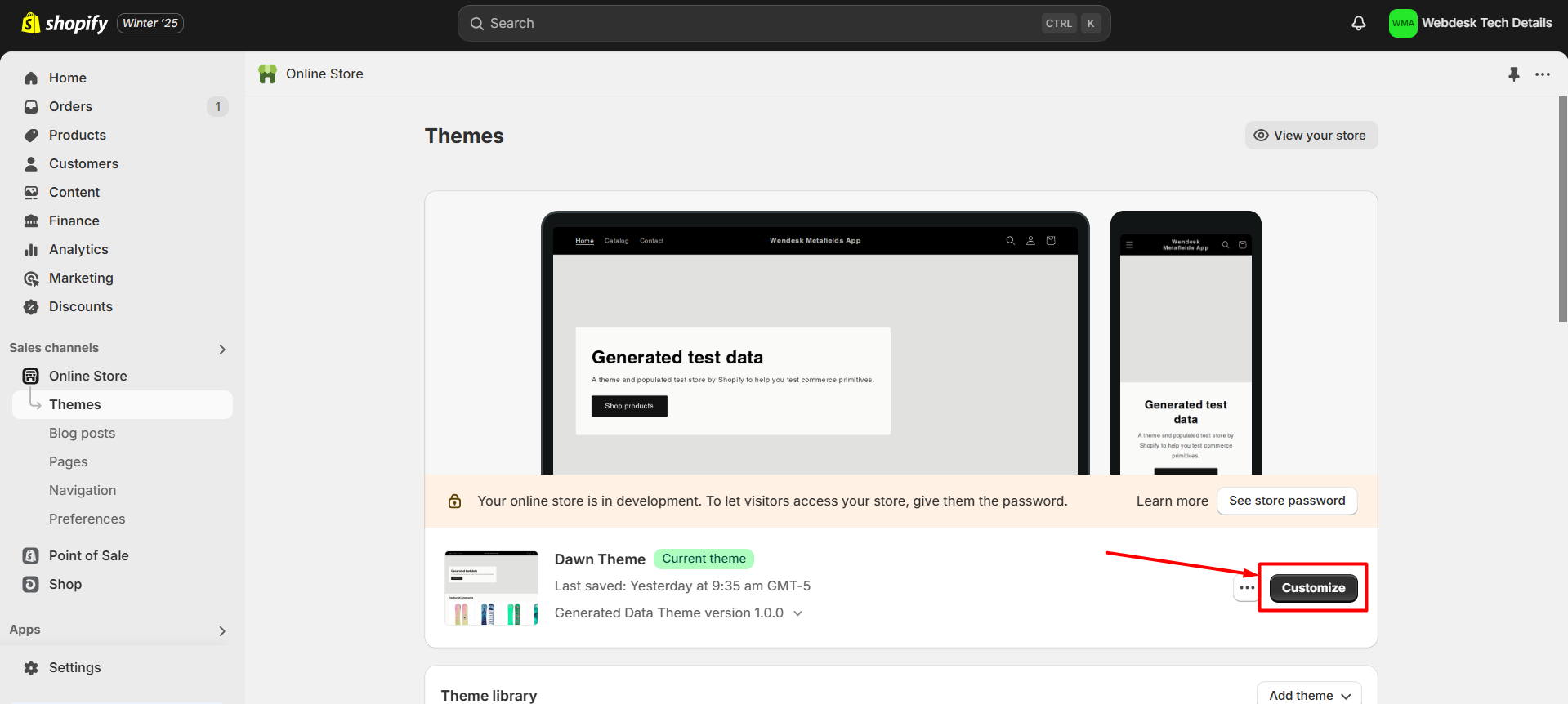Image resolution: width=1568 pixels, height=704 pixels.
Task: Click Webdesk Tech Details account name
Action: point(1486,23)
